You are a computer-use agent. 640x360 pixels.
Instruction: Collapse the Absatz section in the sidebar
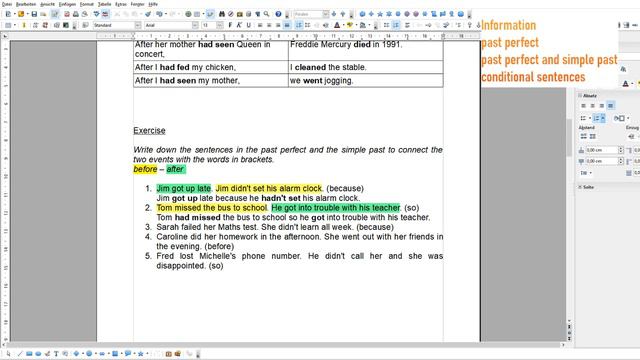click(580, 96)
